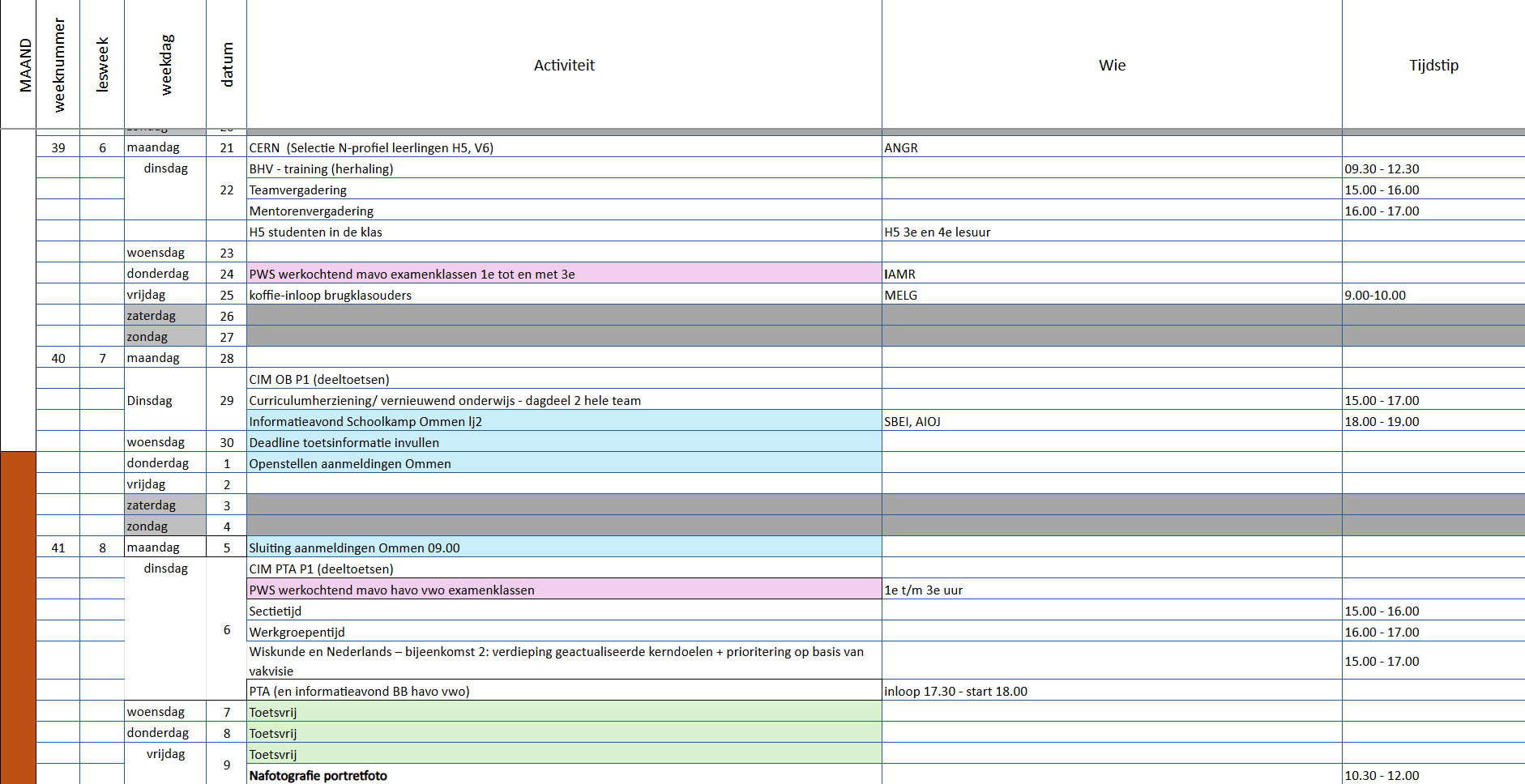Select the Tijdstip column header

pos(1433,65)
